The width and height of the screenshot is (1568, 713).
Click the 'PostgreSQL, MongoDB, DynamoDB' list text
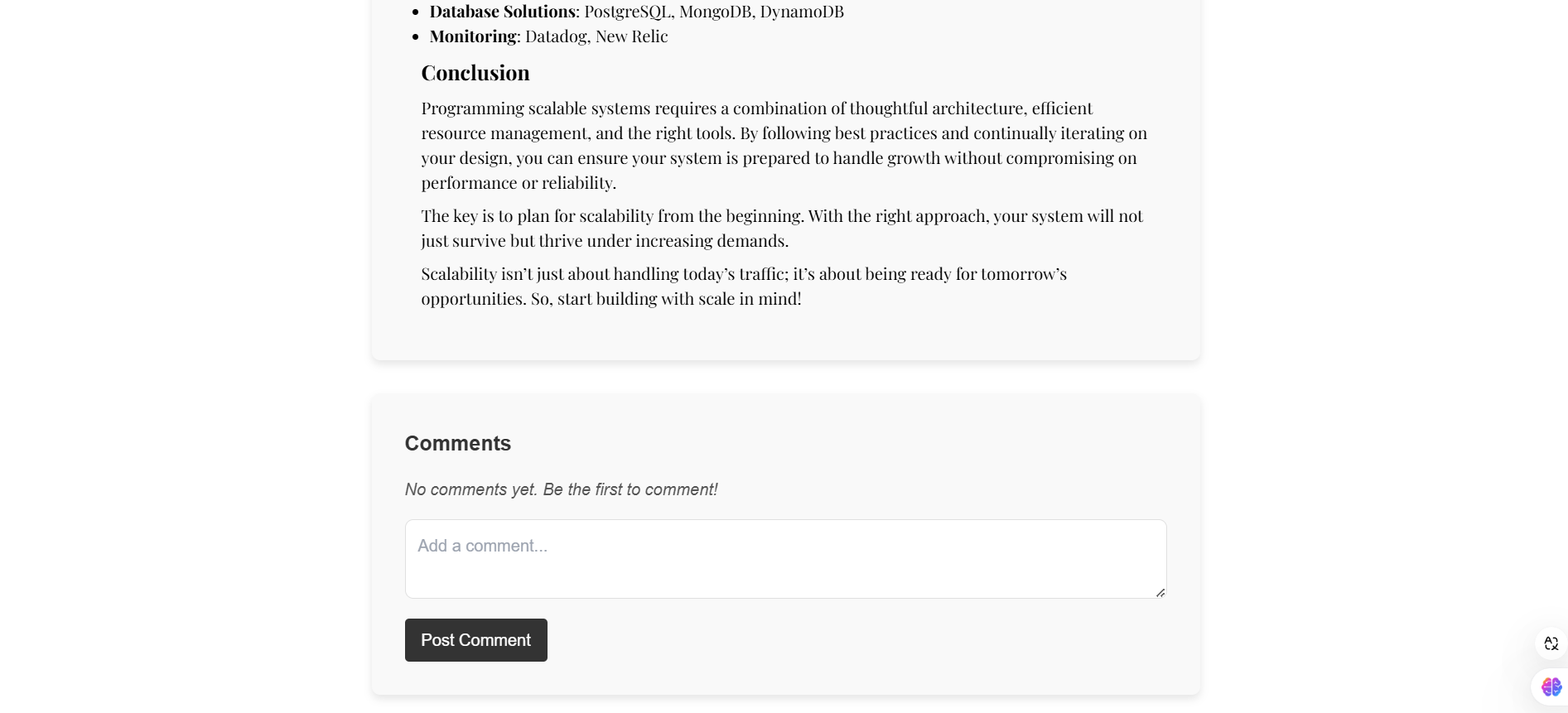[x=714, y=12]
